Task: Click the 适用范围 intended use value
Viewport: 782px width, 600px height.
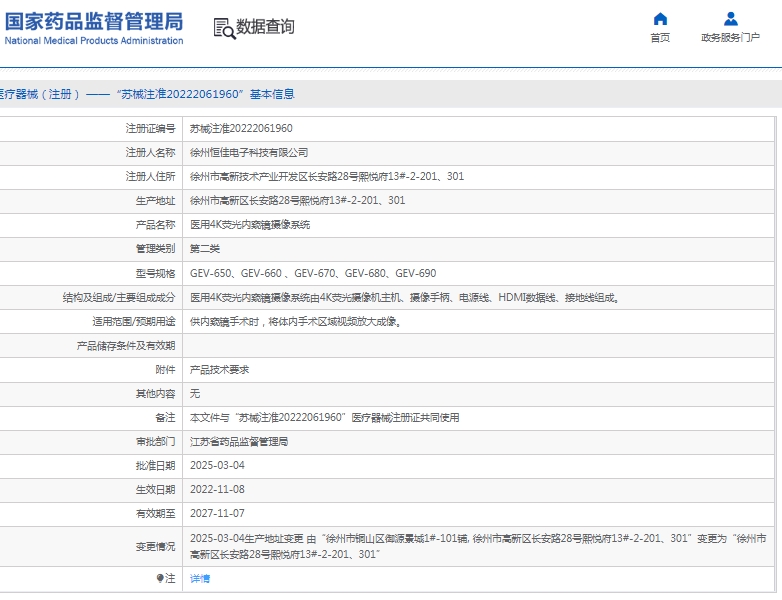Action: pyautogui.click(x=296, y=322)
